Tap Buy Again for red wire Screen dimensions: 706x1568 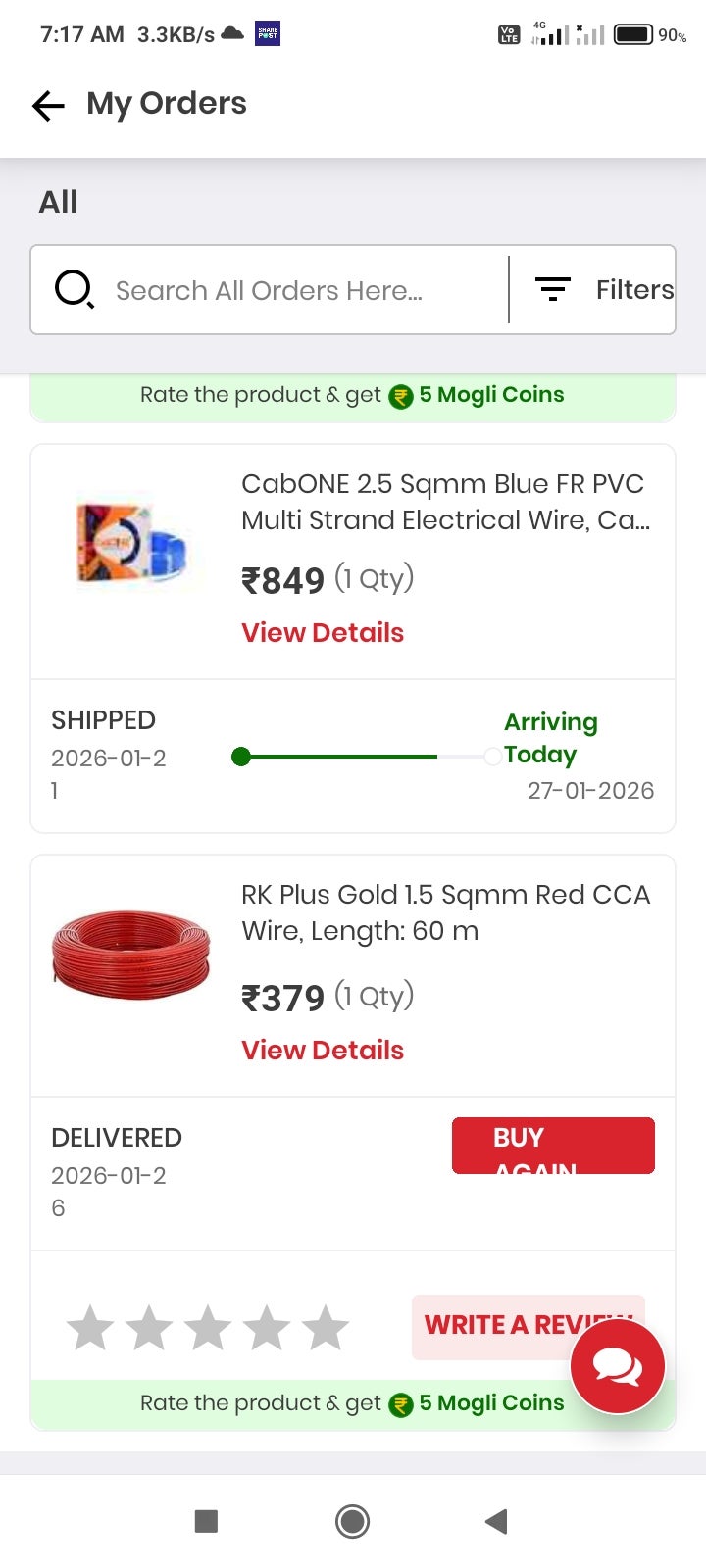pyautogui.click(x=553, y=1145)
